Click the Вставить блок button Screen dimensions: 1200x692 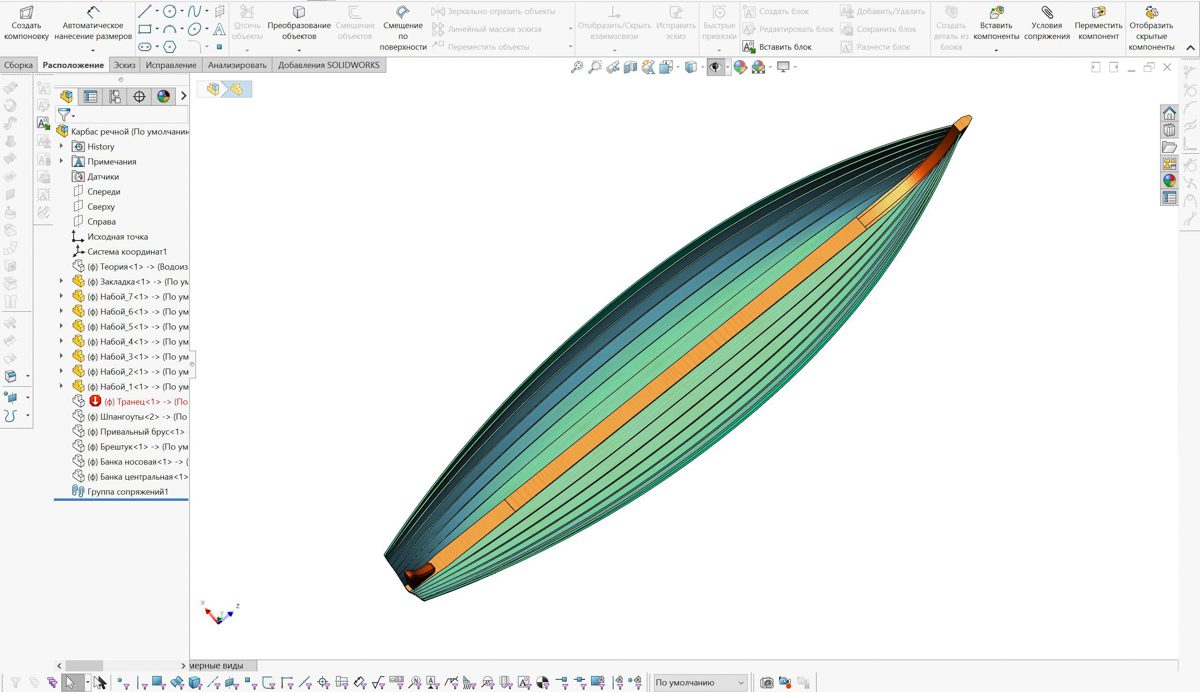778,47
